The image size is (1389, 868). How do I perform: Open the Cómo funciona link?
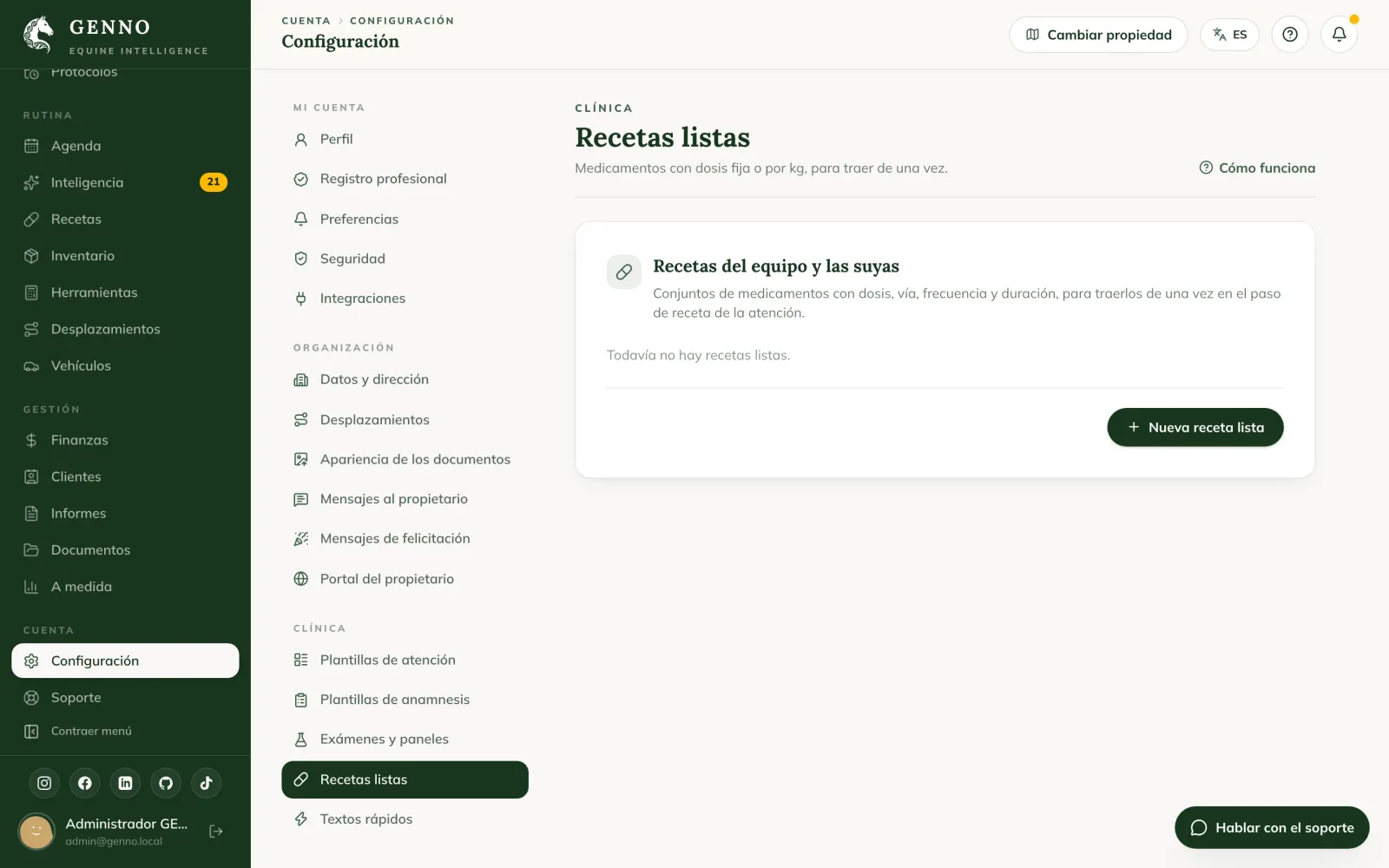coord(1257,168)
